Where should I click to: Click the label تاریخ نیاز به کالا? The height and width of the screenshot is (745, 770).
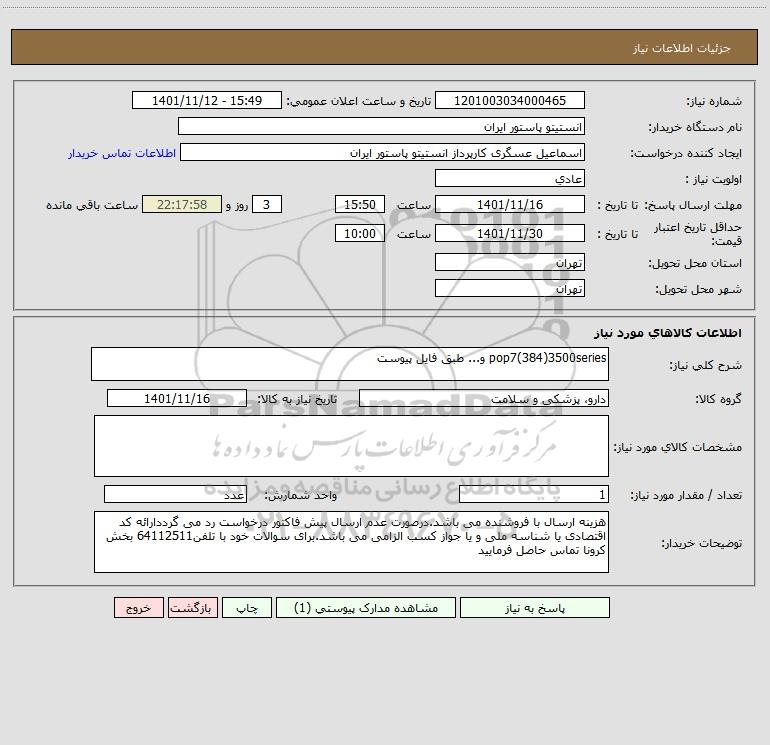click(298, 399)
